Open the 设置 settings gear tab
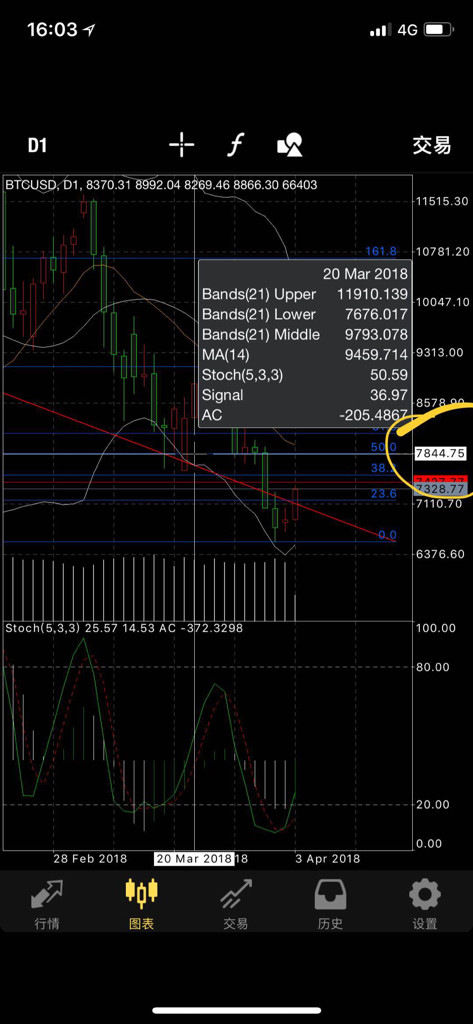Viewport: 473px width, 1024px height. point(425,904)
